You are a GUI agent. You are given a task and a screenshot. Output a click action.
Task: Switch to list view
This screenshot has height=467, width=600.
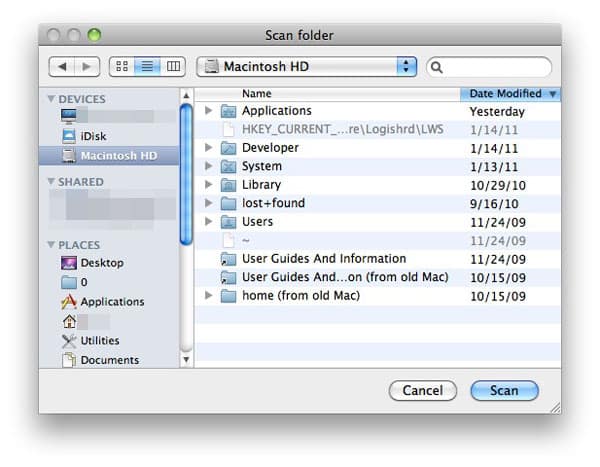(x=147, y=67)
